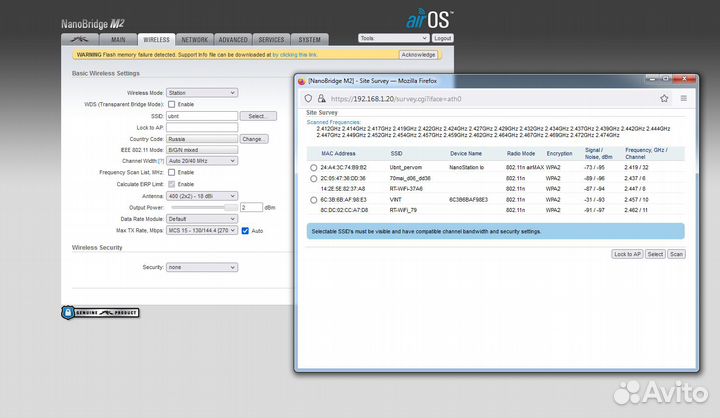Image resolution: width=720 pixels, height=418 pixels.
Task: Open the Max TX Rate dropdown
Action: [x=202, y=231]
